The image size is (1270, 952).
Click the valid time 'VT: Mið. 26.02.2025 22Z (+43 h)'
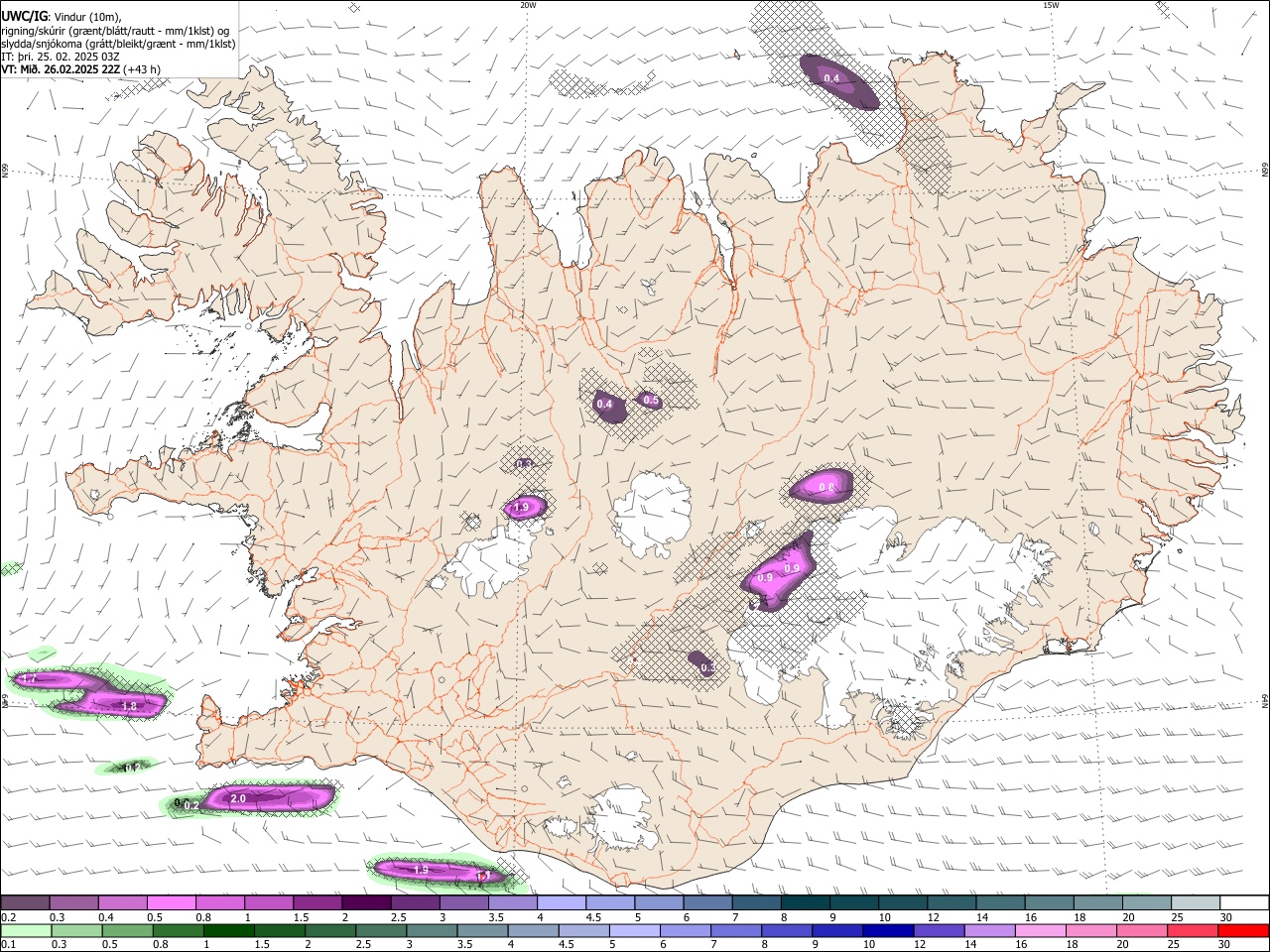(x=81, y=69)
